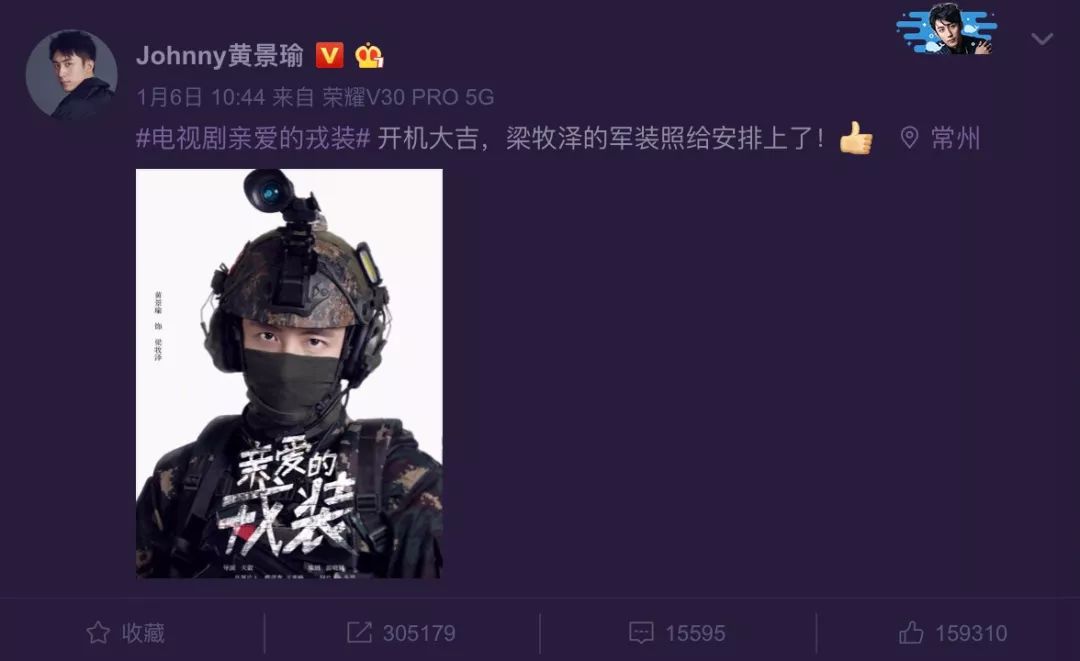Viewport: 1080px width, 661px height.
Task: Open Johnny黄景瑜's profile avatar
Action: pyautogui.click(x=72, y=75)
